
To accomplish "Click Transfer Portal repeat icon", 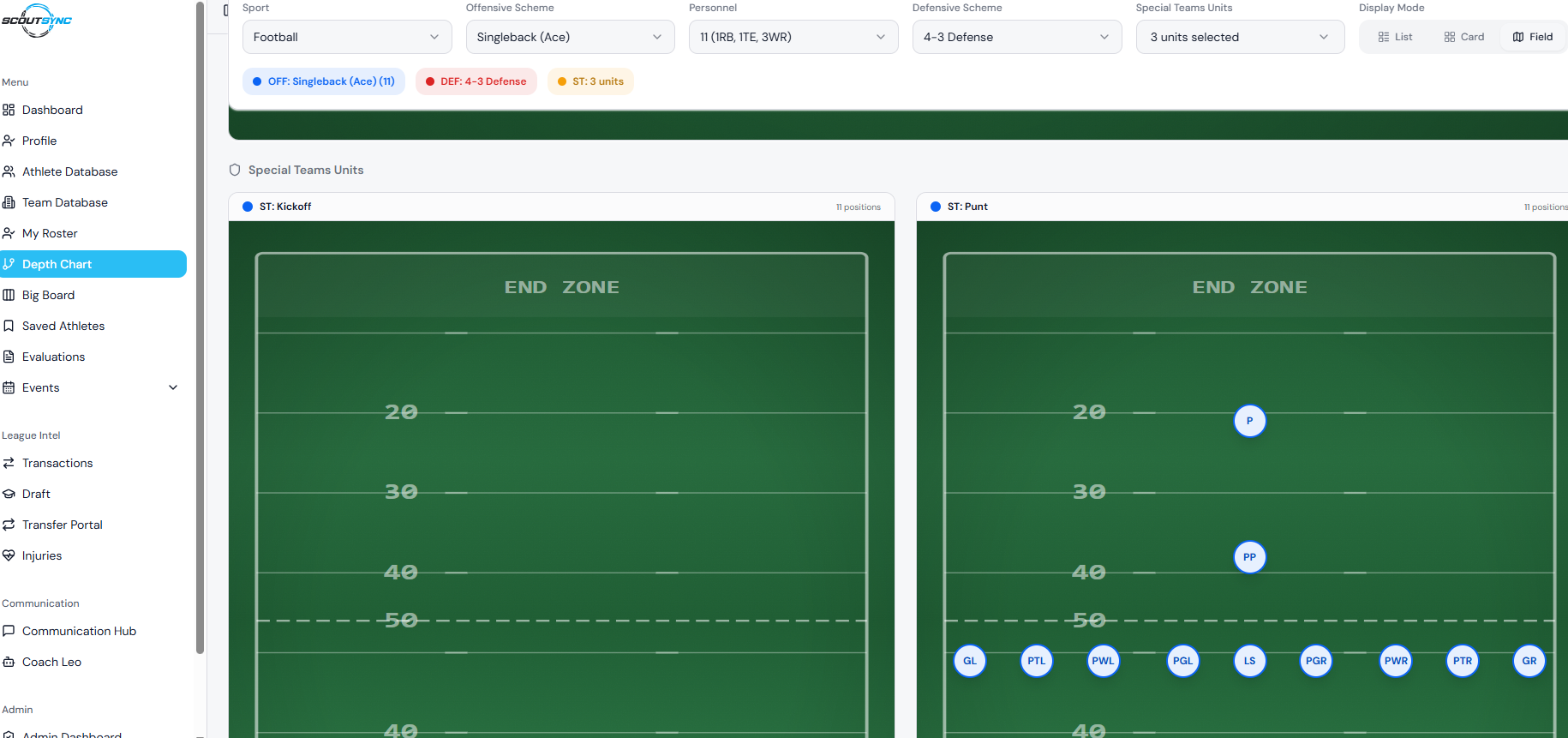I will 9,525.
